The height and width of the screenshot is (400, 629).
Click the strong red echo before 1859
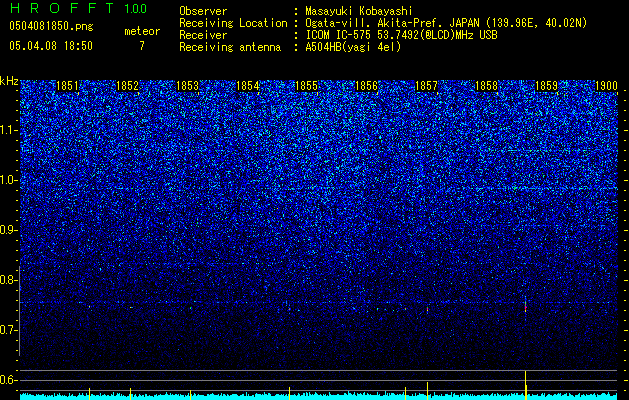(x=526, y=308)
